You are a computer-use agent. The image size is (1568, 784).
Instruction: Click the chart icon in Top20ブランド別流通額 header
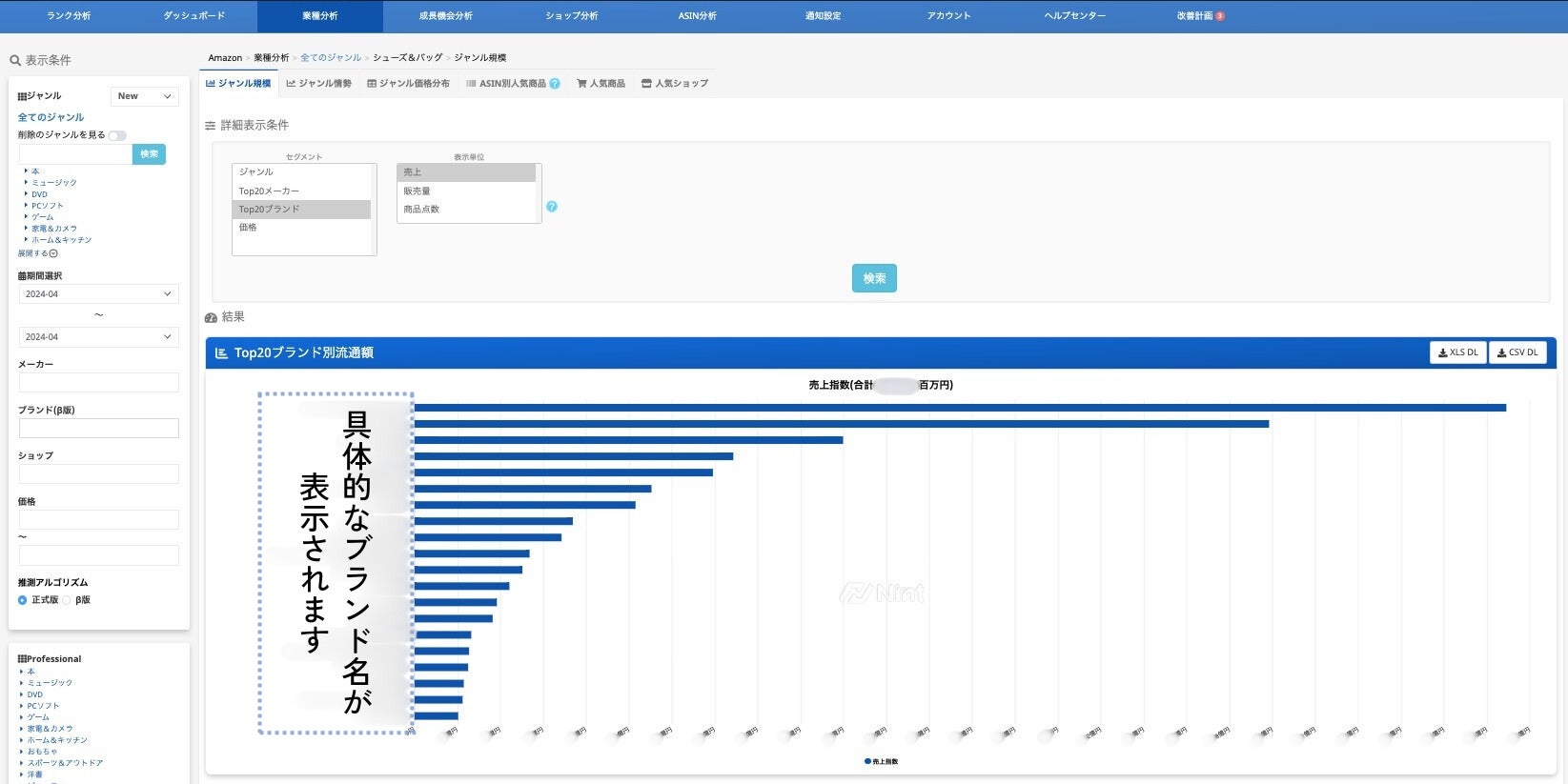221,353
